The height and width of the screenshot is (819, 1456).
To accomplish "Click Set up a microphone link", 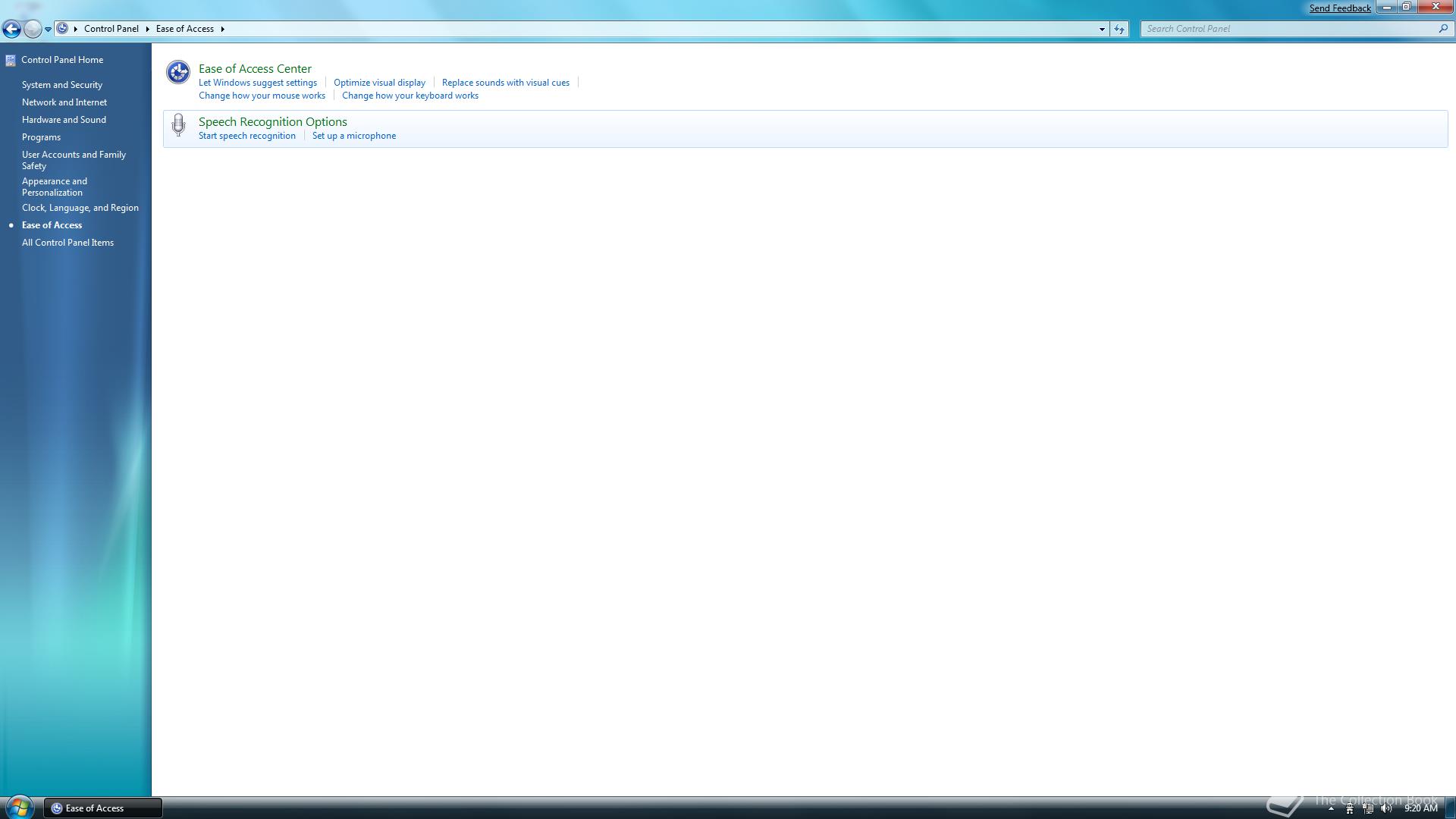I will (x=353, y=136).
